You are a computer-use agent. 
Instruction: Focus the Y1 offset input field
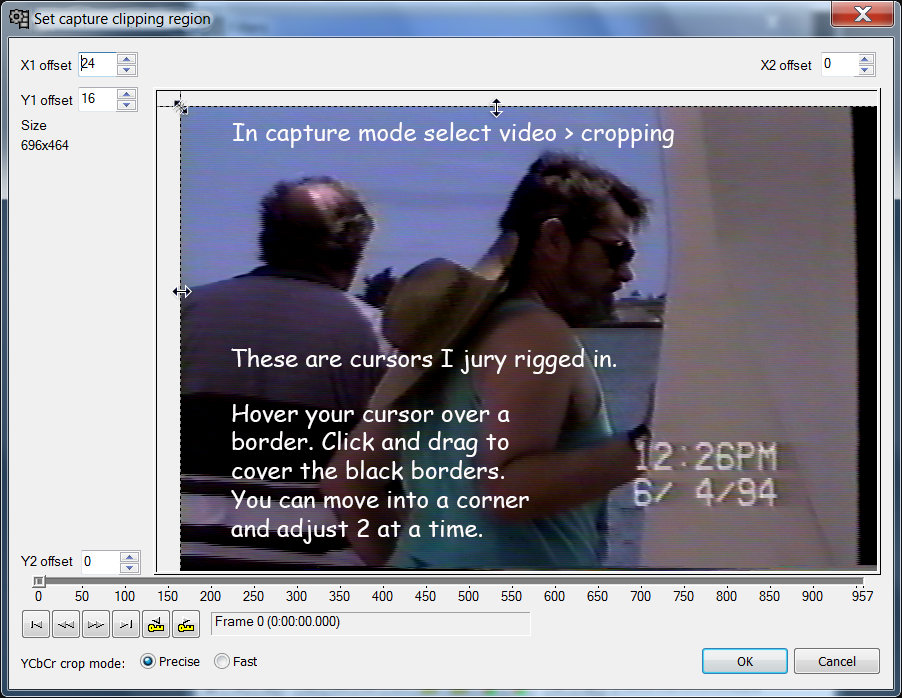coord(97,99)
